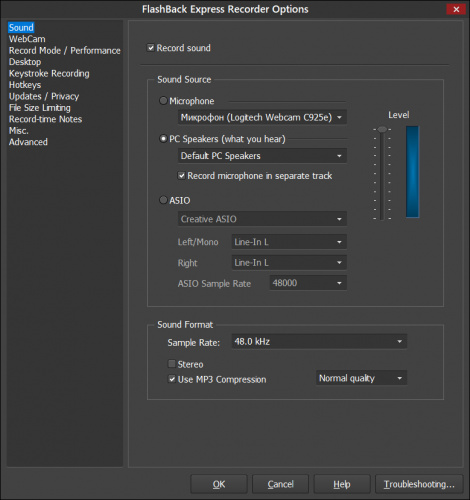The width and height of the screenshot is (470, 500).
Task: Go to Record Mode / Performance section
Action: (65, 50)
